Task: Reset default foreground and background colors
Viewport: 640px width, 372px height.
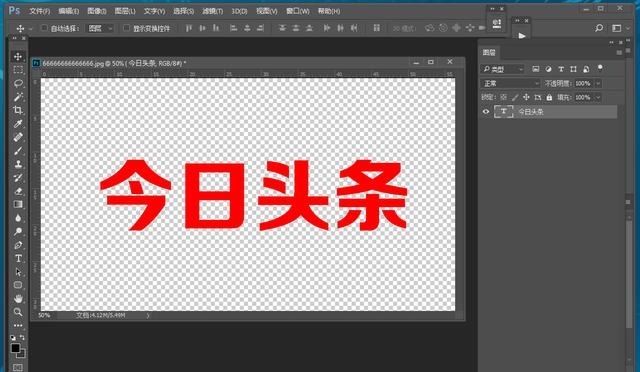Action: click(x=13, y=338)
